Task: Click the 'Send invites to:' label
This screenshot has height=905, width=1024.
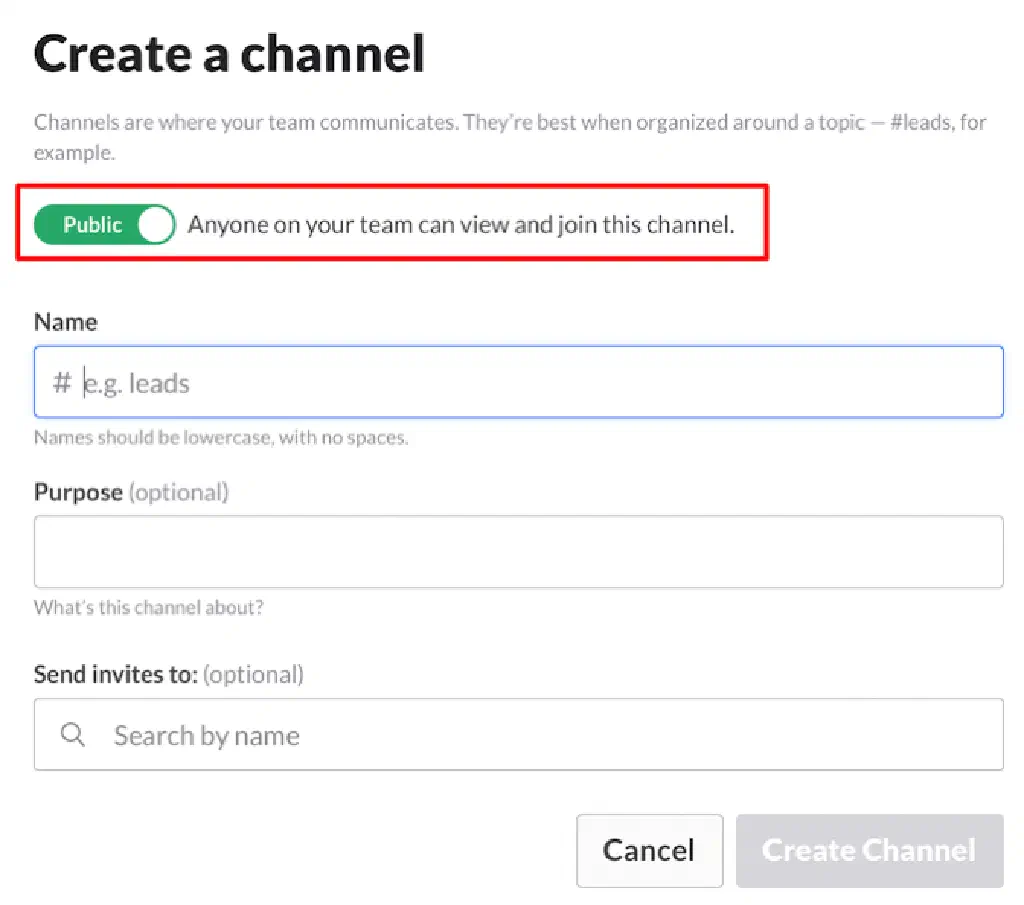Action: (x=115, y=674)
